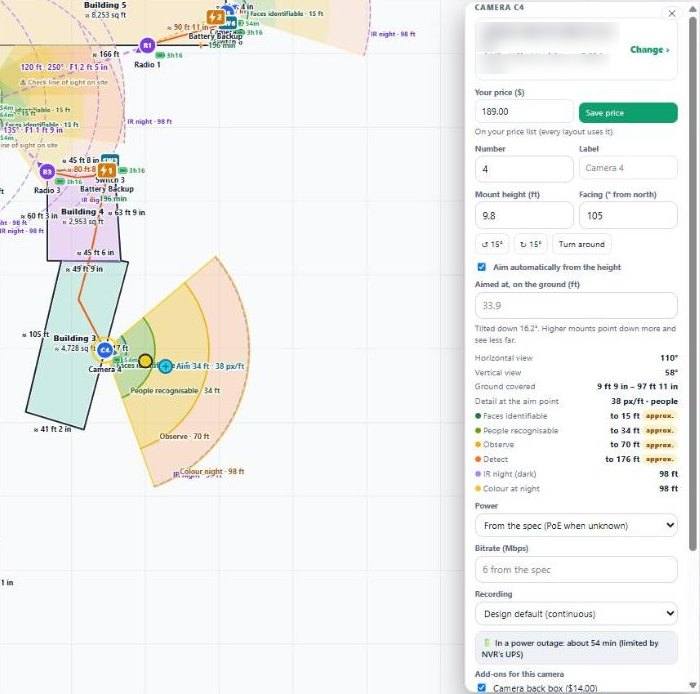Select the purple R1 radio marker
Viewport: 700px width, 694px height.
pyautogui.click(x=147, y=46)
